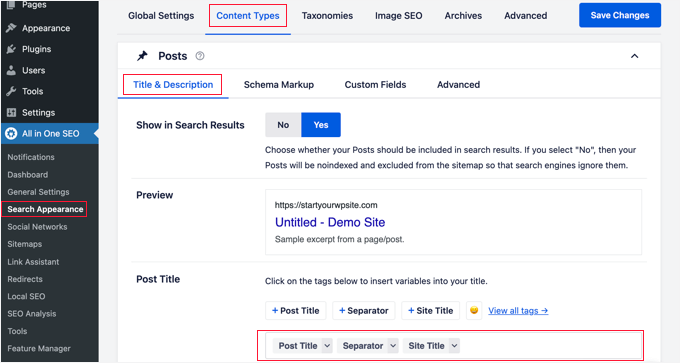Select No for Show in Search Results
The width and height of the screenshot is (680, 363).
pos(283,125)
